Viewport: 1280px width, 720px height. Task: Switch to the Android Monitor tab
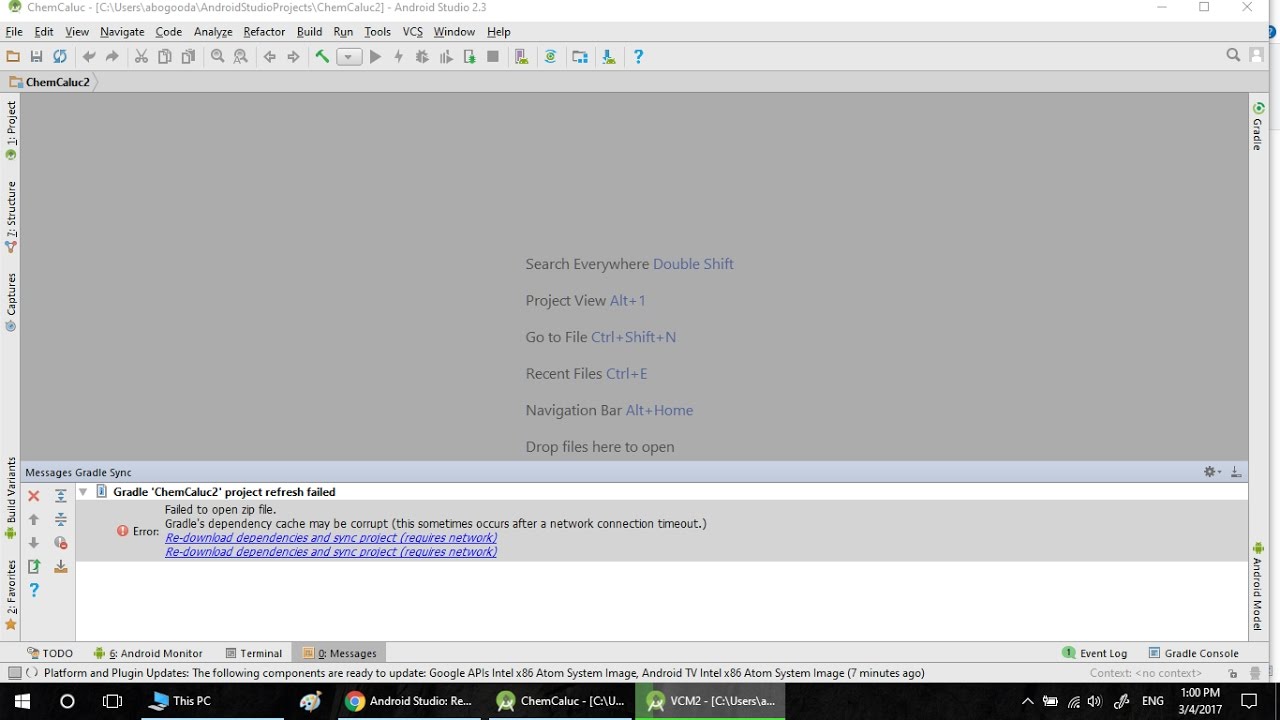pos(148,653)
